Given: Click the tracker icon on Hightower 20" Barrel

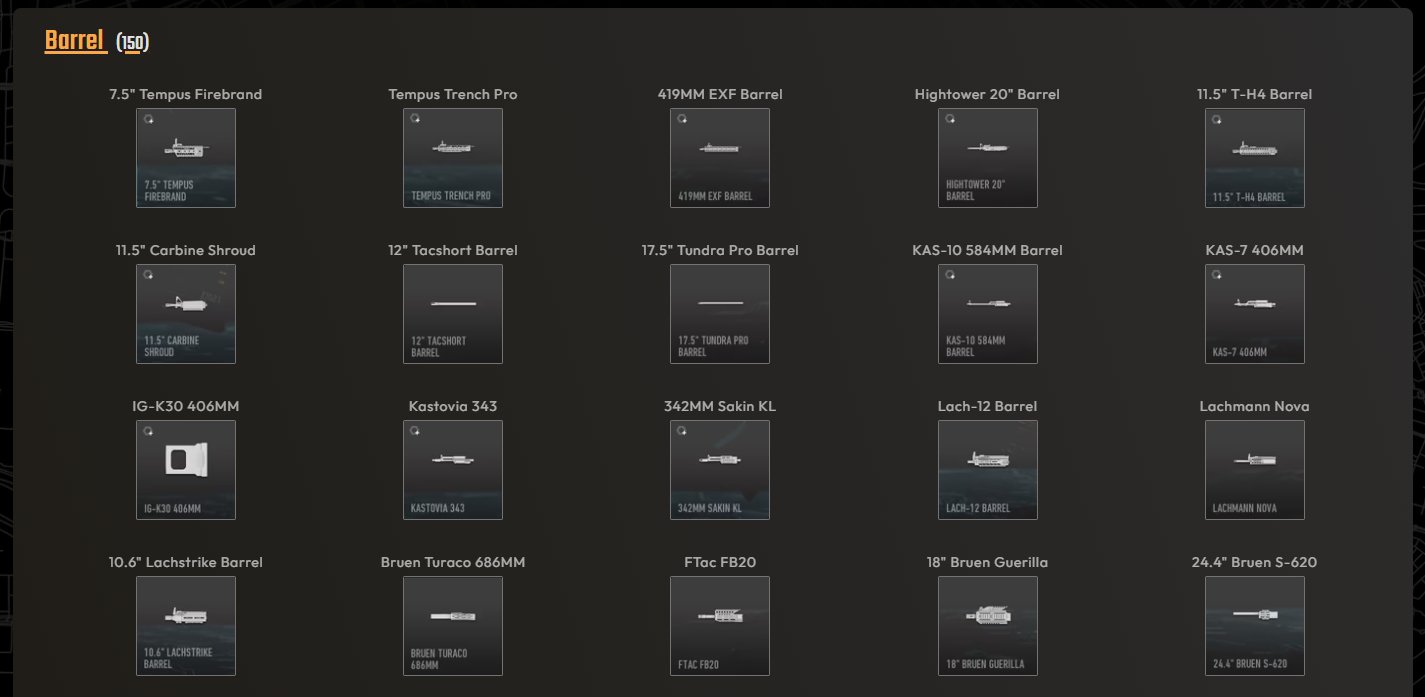Looking at the screenshot, I should click(x=948, y=119).
